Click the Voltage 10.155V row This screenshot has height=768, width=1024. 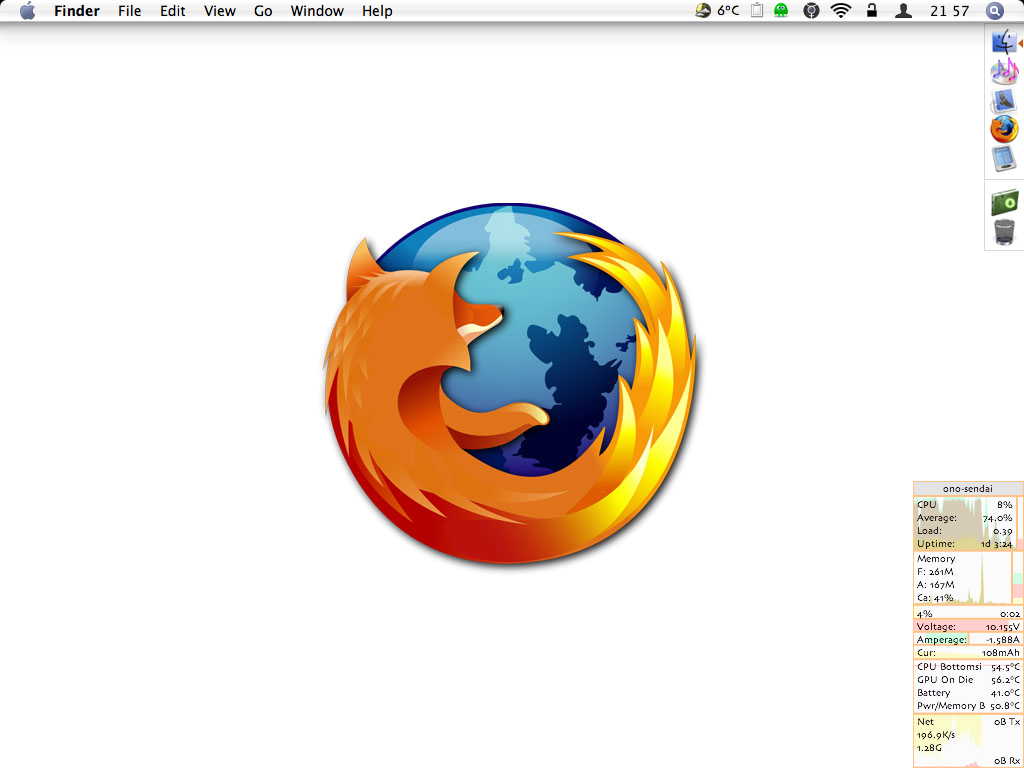click(x=968, y=627)
